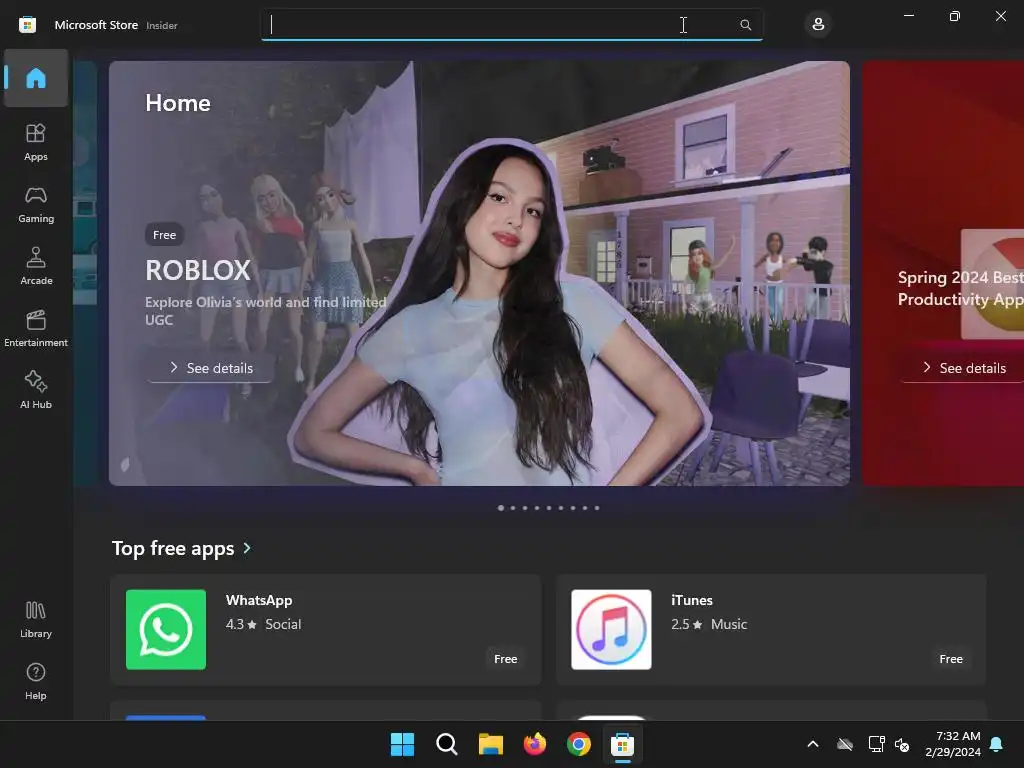Open the Arcade section
The width and height of the screenshot is (1024, 768).
[36, 266]
